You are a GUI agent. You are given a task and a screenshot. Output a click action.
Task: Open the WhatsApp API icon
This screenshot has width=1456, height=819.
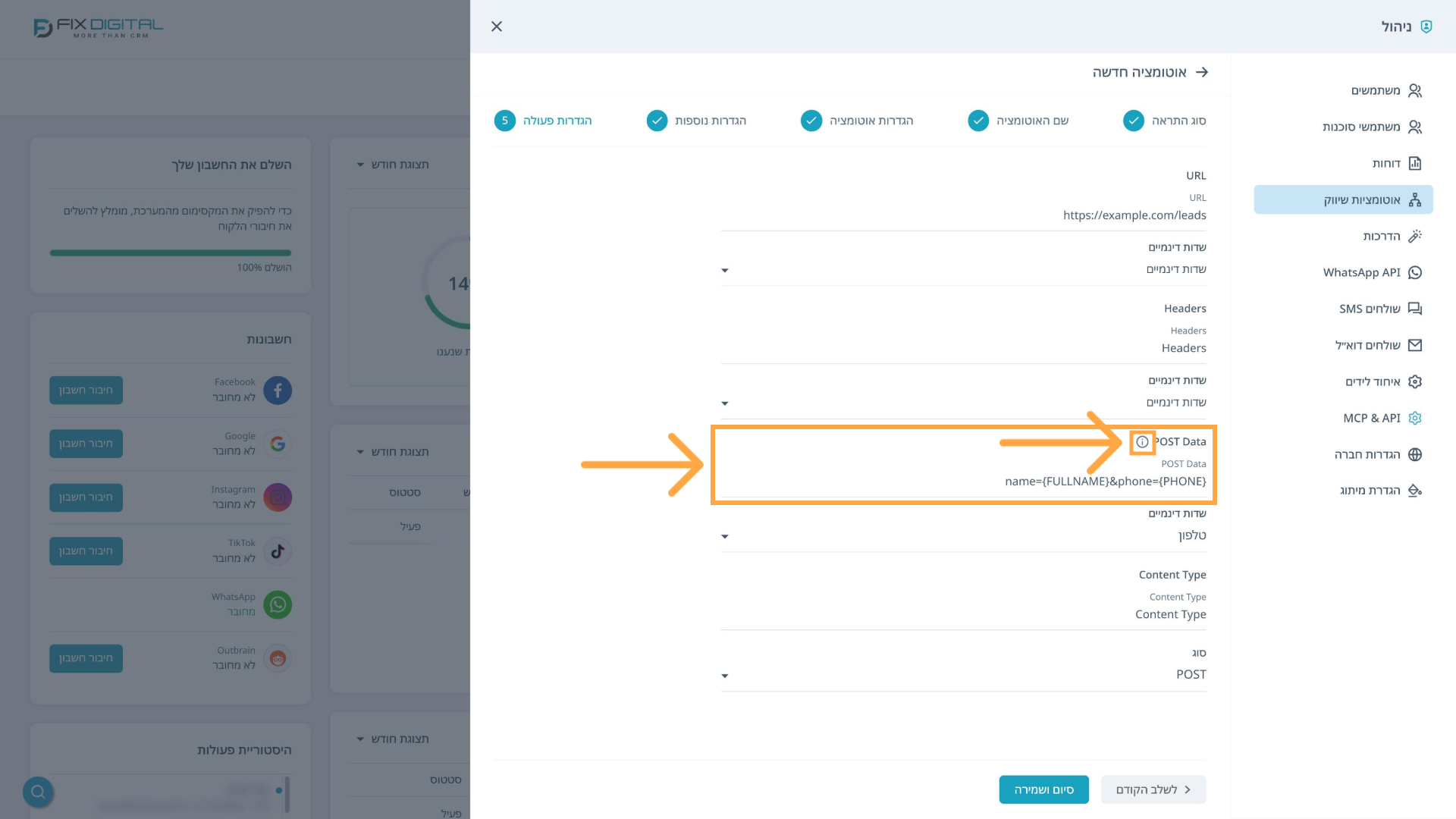[x=1414, y=273]
